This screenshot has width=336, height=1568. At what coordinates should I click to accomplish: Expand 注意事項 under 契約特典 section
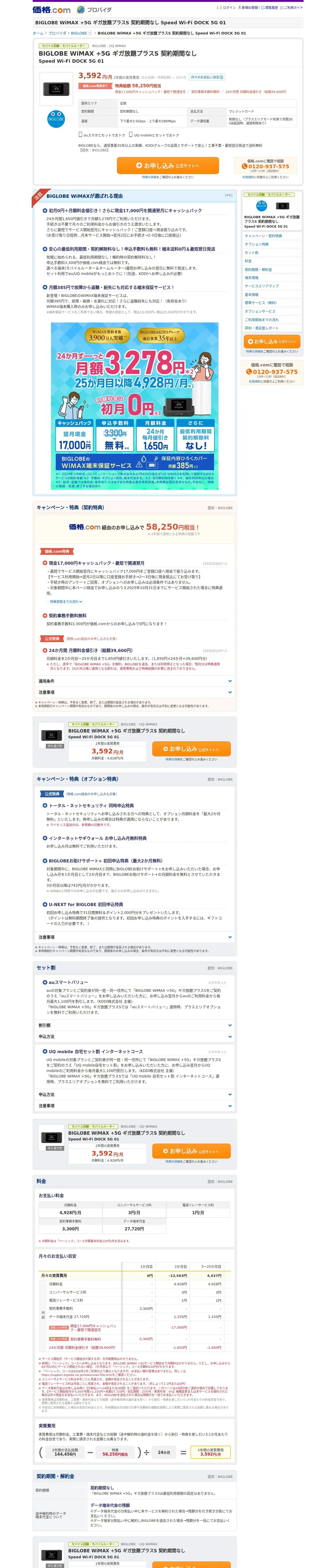pyautogui.click(x=135, y=692)
